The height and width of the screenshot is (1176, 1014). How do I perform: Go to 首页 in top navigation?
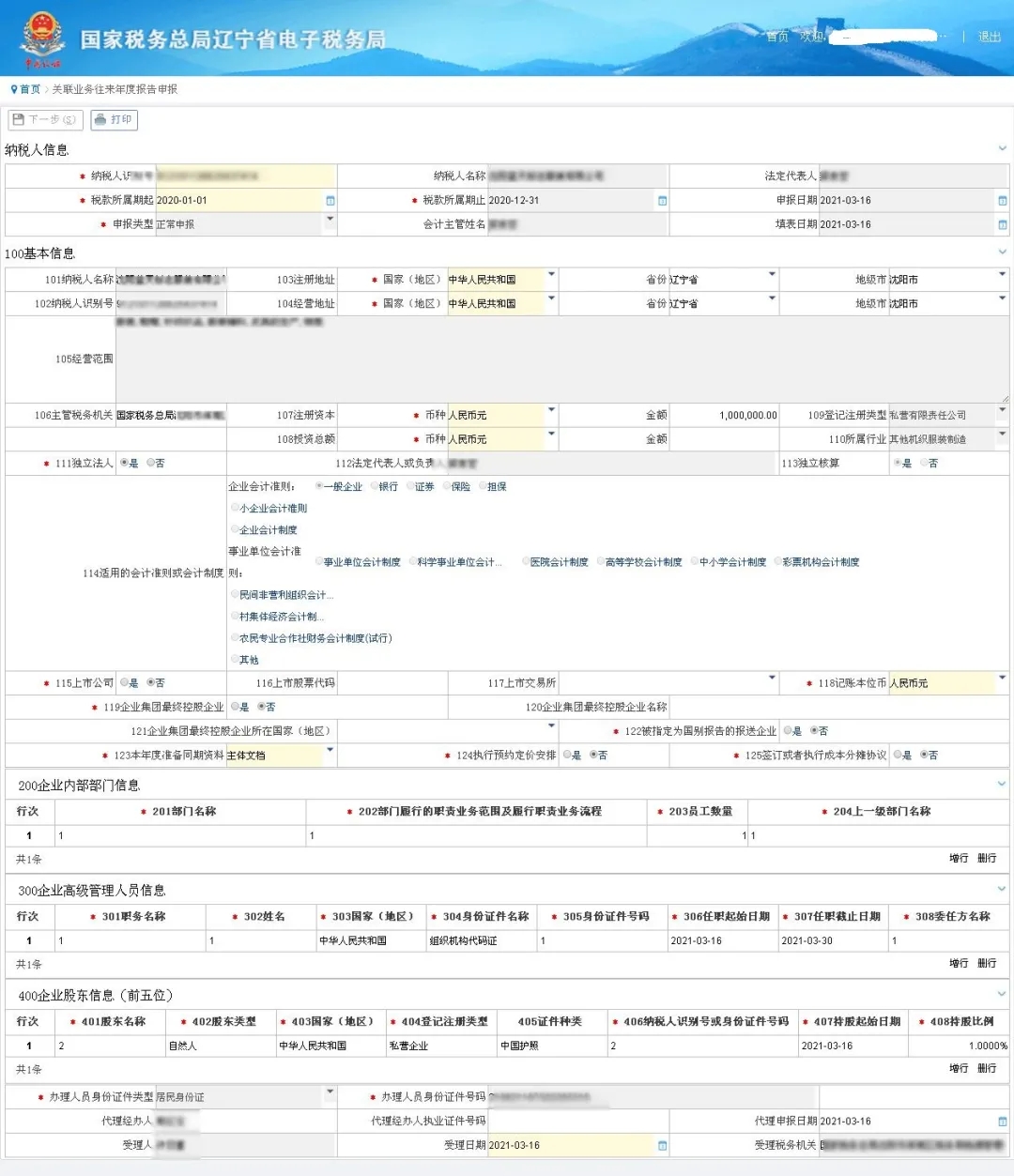click(776, 37)
